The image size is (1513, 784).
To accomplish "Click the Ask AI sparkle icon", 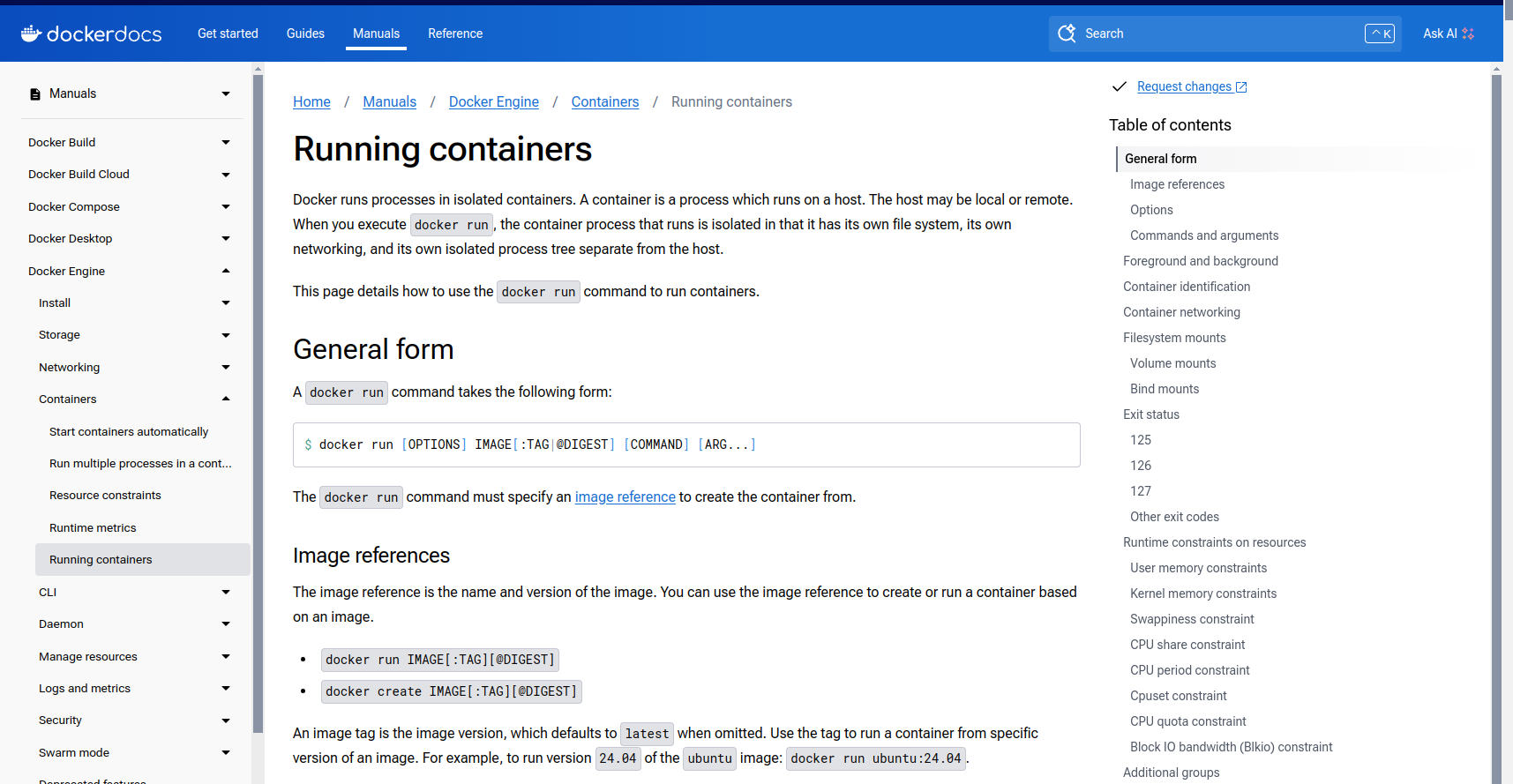I will (x=1468, y=34).
